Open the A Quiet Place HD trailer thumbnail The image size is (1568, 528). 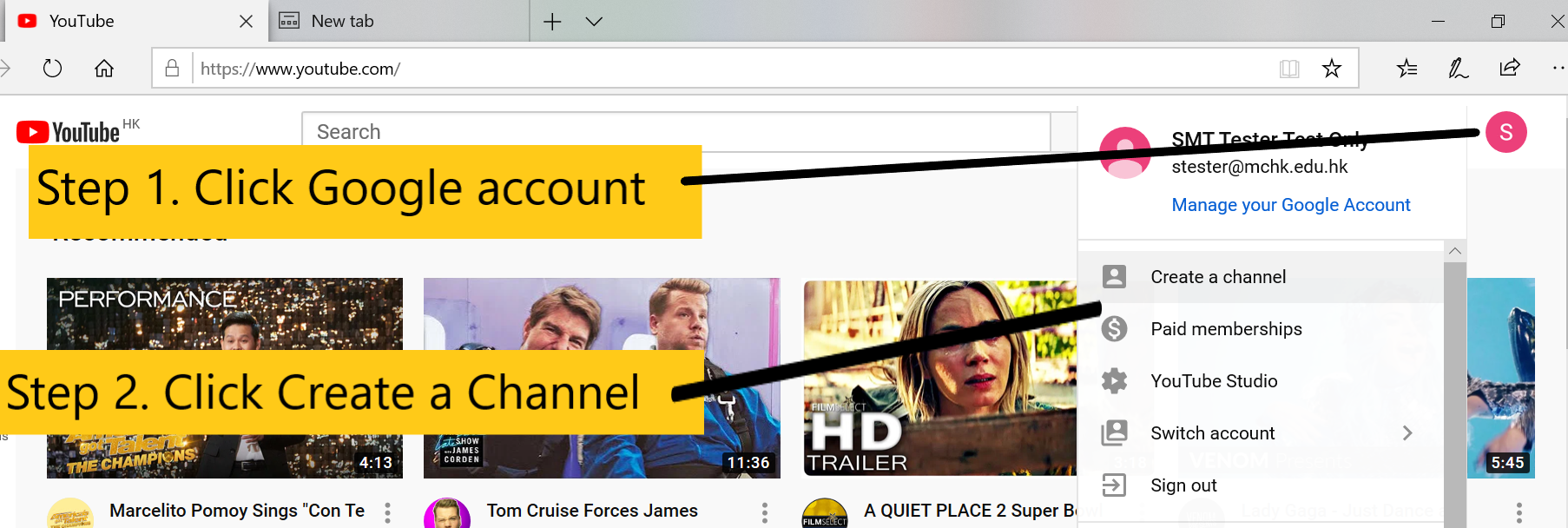click(x=940, y=378)
